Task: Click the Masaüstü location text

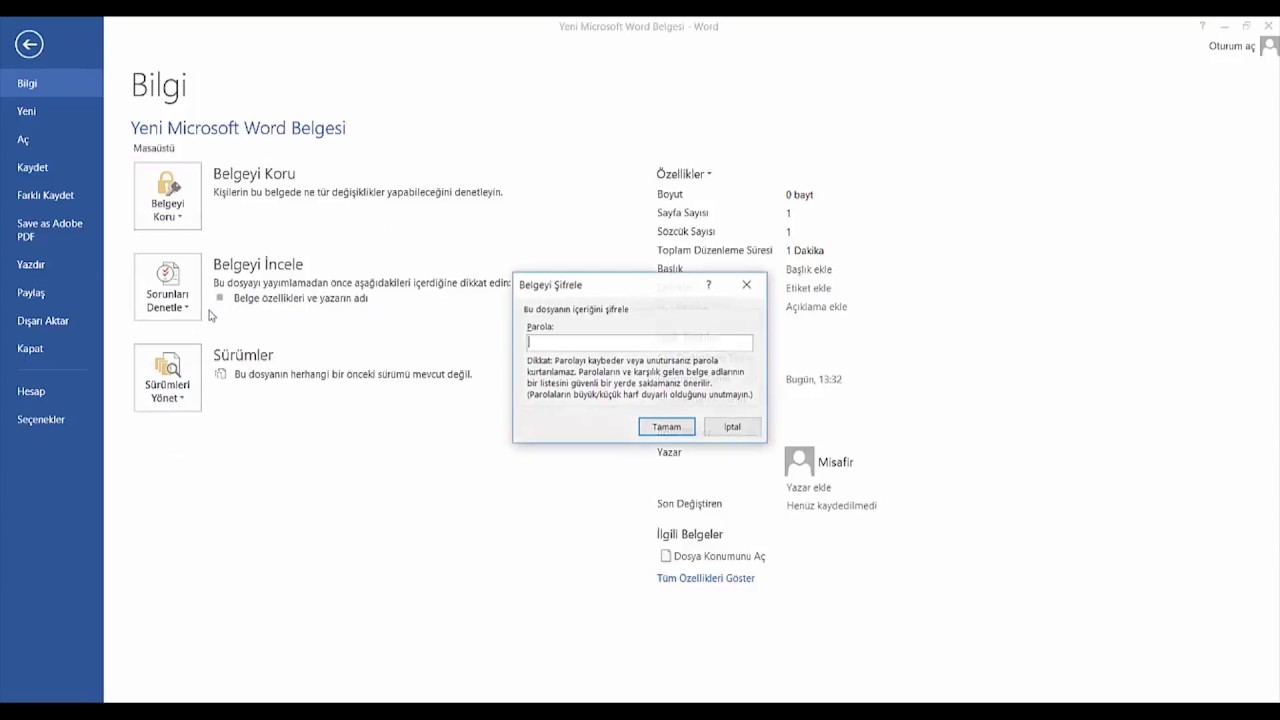Action: (154, 148)
